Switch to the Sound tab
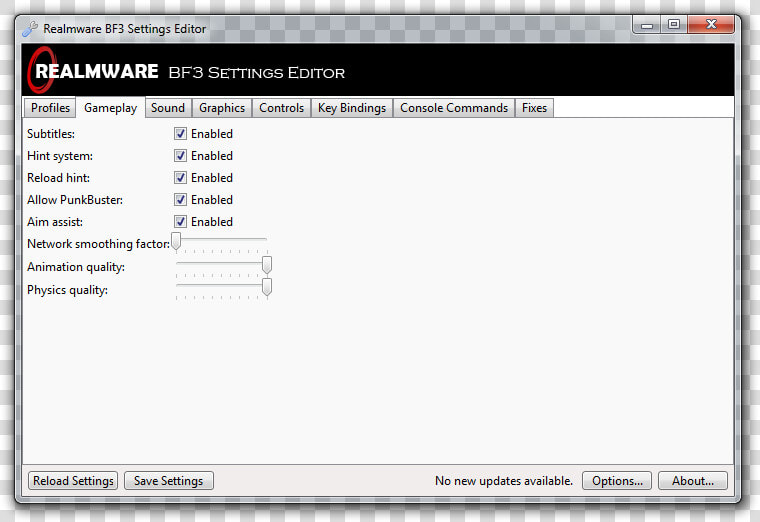 [x=168, y=108]
